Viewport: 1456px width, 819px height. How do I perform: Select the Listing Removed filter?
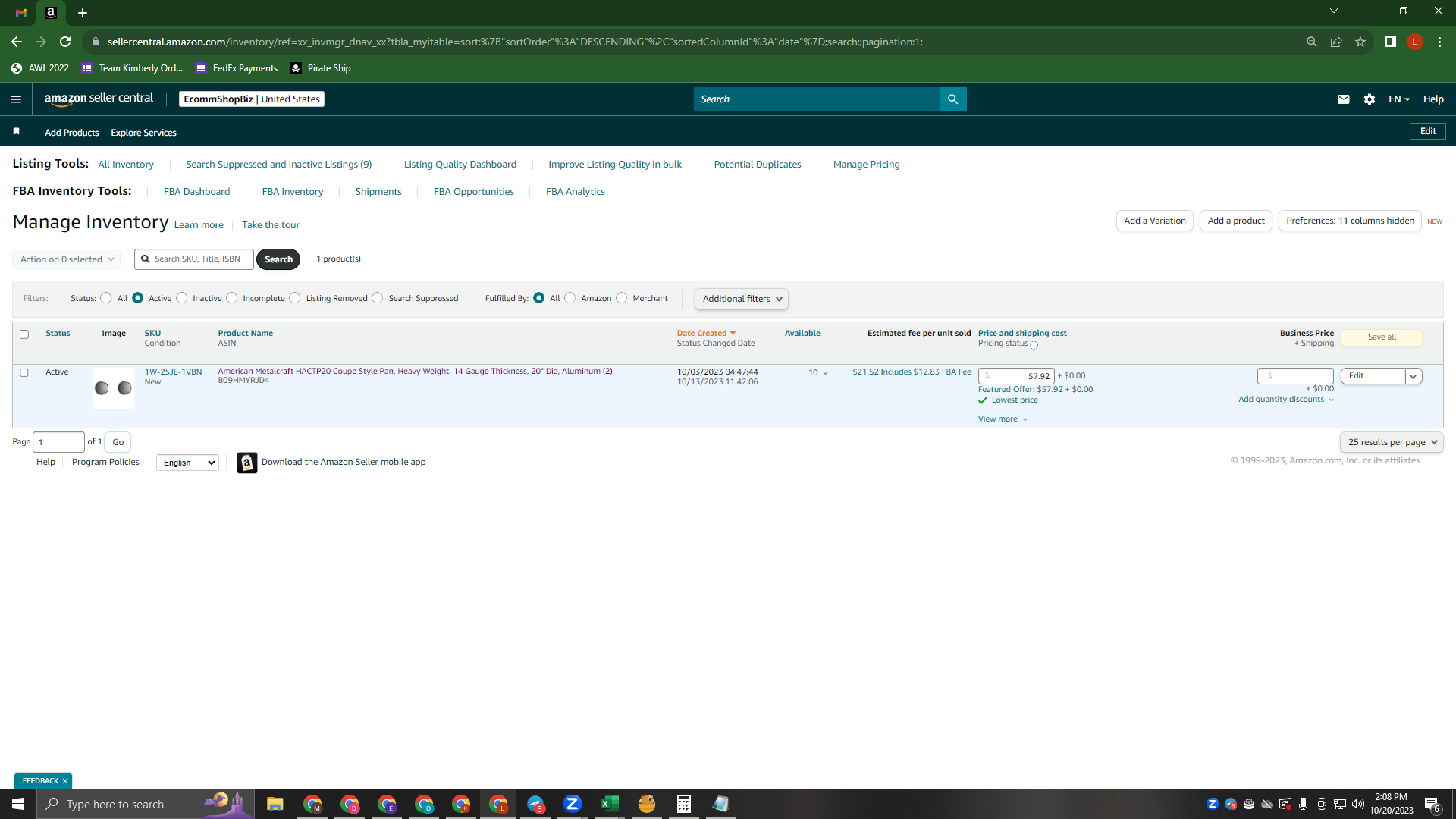[x=295, y=298]
